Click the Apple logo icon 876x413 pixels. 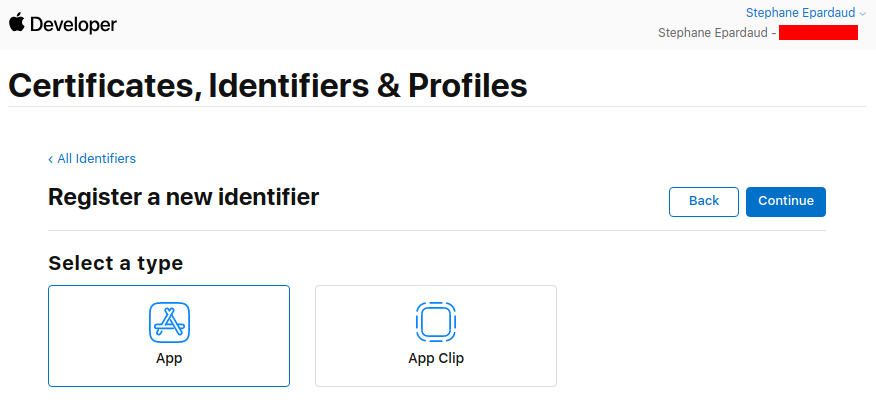click(17, 23)
